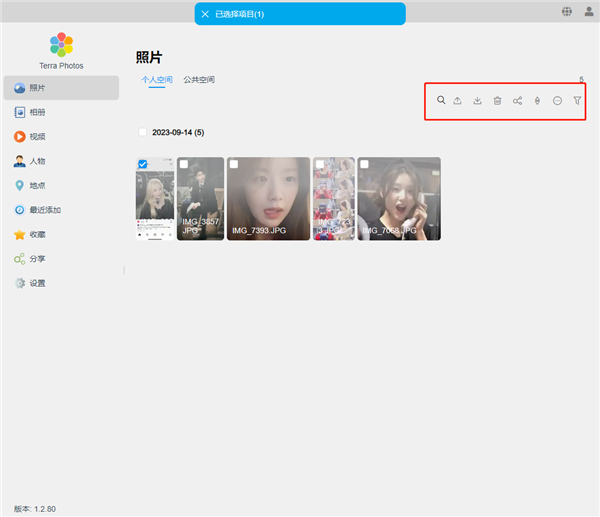The width and height of the screenshot is (600, 517).
Task: Click the trash delete icon
Action: pyautogui.click(x=497, y=101)
